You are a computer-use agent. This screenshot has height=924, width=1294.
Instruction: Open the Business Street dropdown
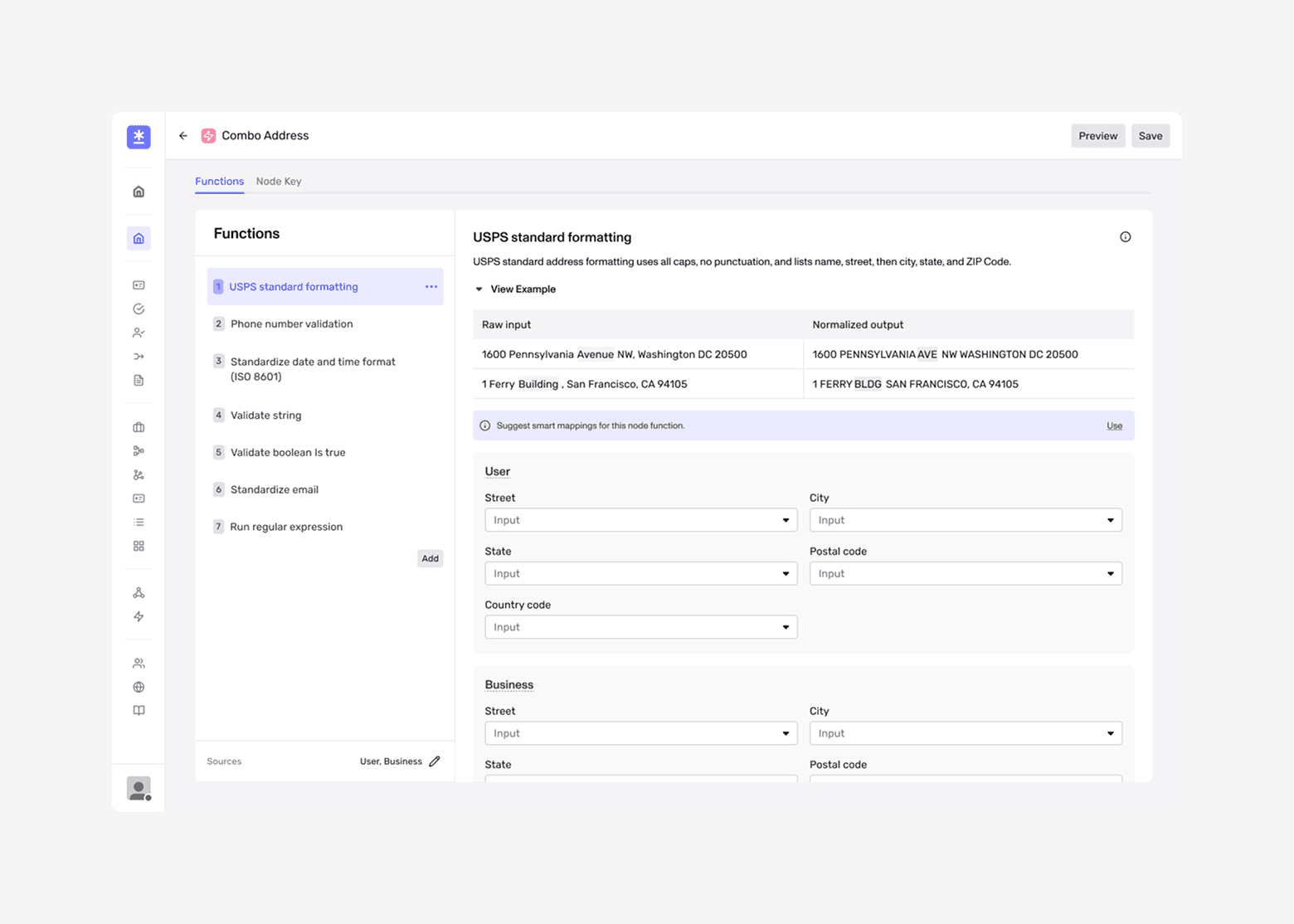click(x=641, y=733)
